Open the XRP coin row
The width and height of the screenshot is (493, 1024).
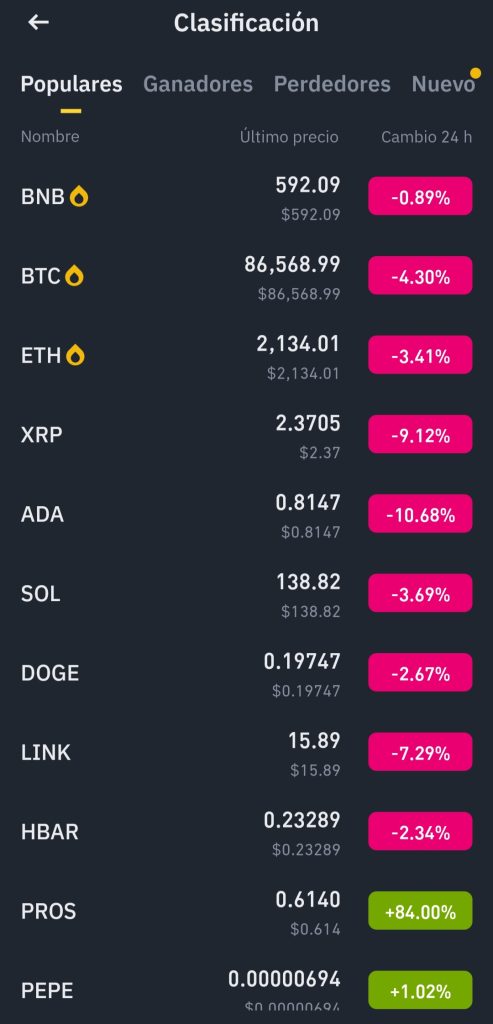[246, 435]
